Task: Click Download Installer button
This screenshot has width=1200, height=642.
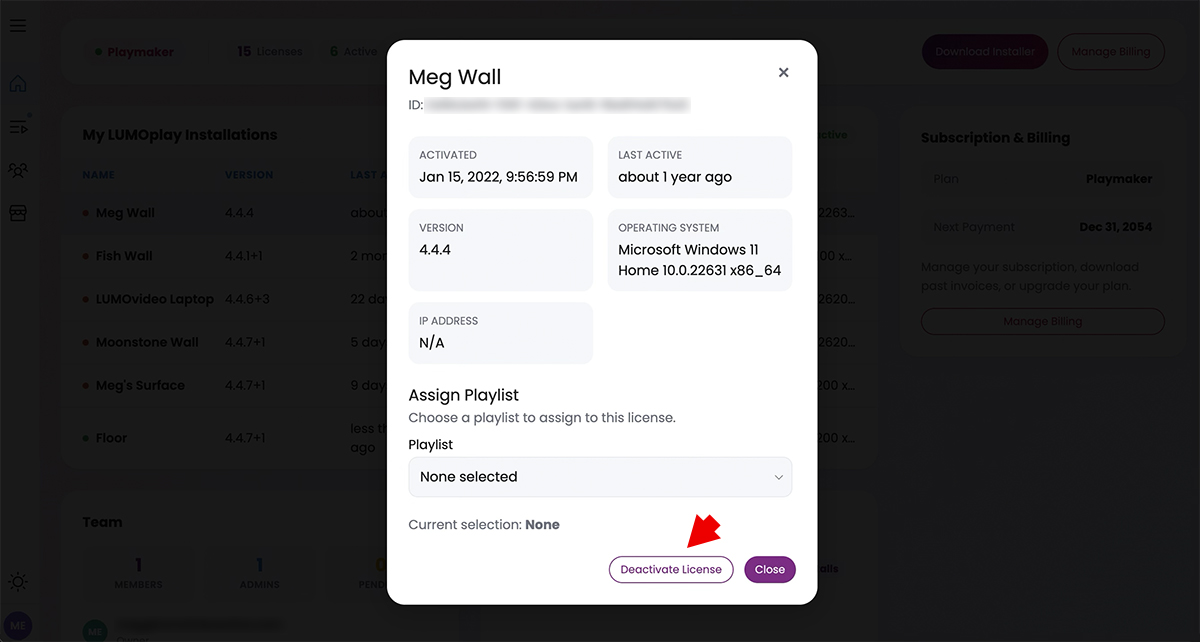Action: pyautogui.click(x=985, y=52)
